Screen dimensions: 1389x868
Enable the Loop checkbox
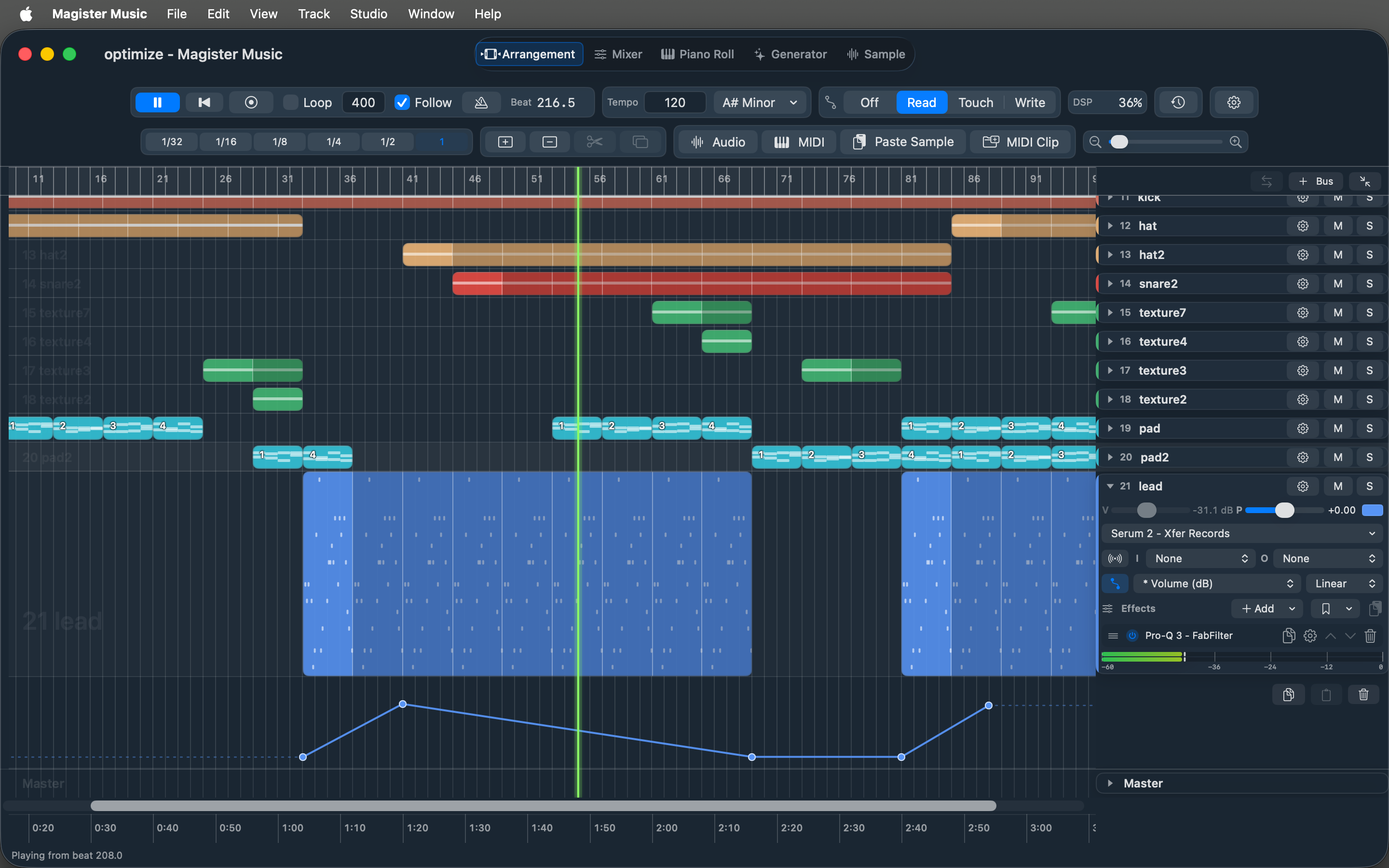click(x=290, y=102)
